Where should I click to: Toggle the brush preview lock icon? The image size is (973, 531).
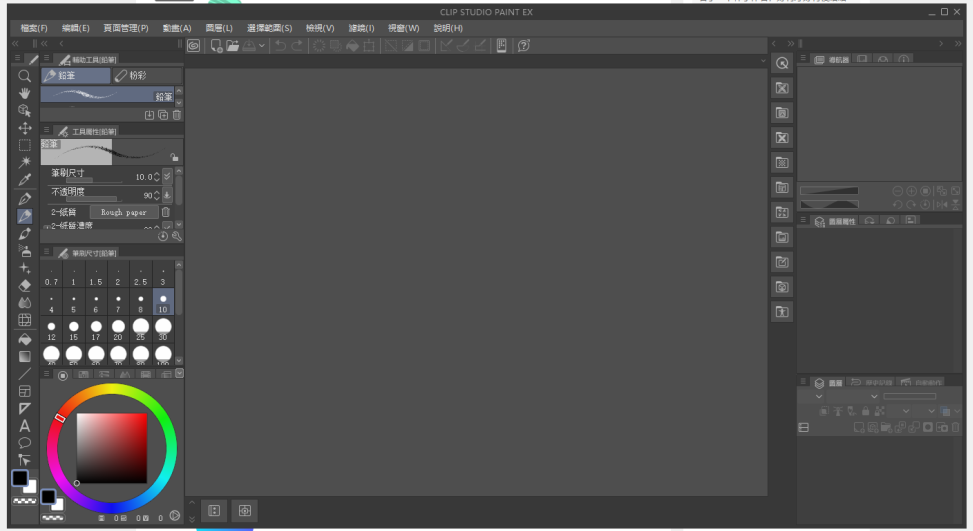[174, 158]
